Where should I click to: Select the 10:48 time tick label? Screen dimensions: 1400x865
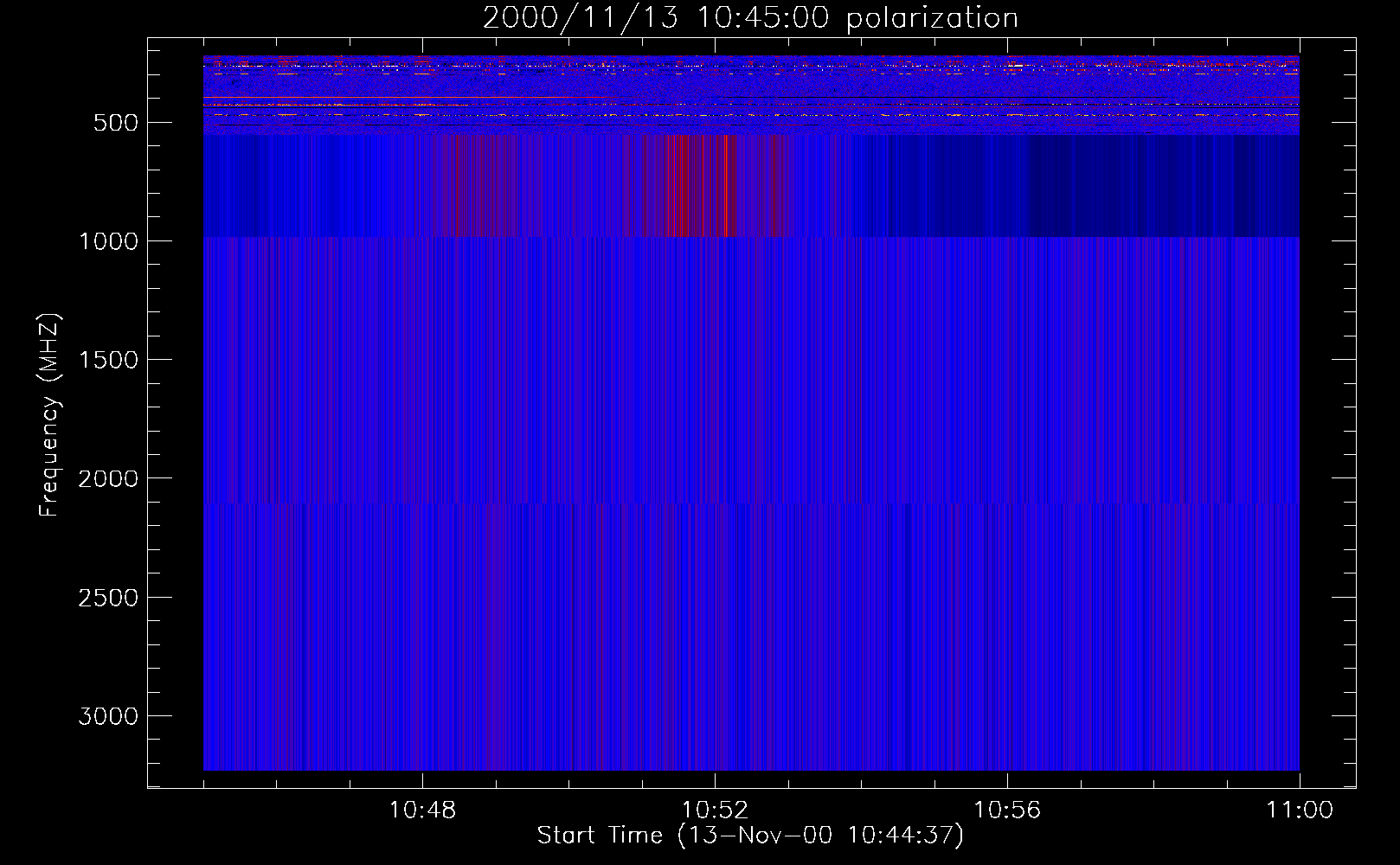tap(422, 811)
